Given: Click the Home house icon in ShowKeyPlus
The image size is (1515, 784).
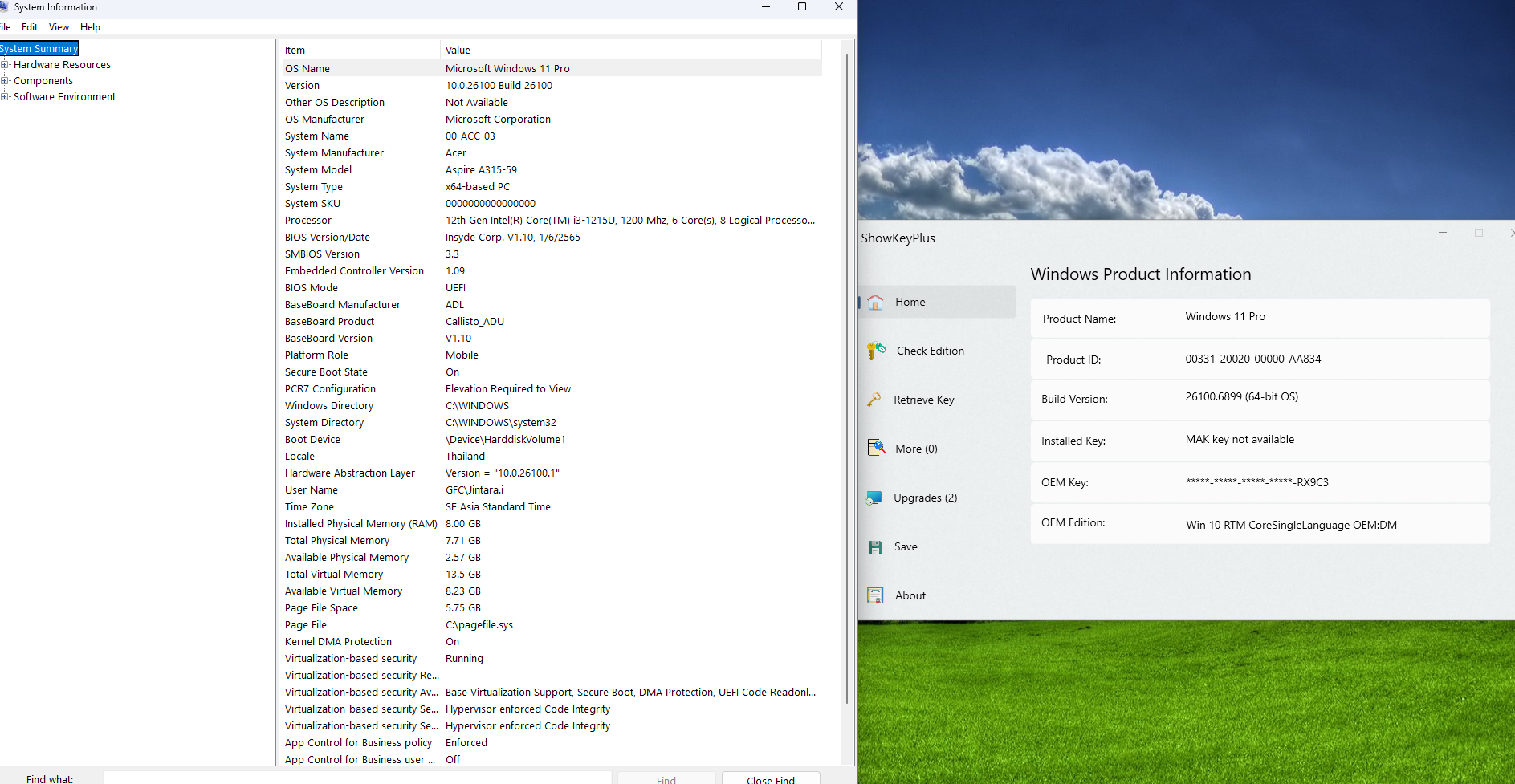Looking at the screenshot, I should [875, 303].
